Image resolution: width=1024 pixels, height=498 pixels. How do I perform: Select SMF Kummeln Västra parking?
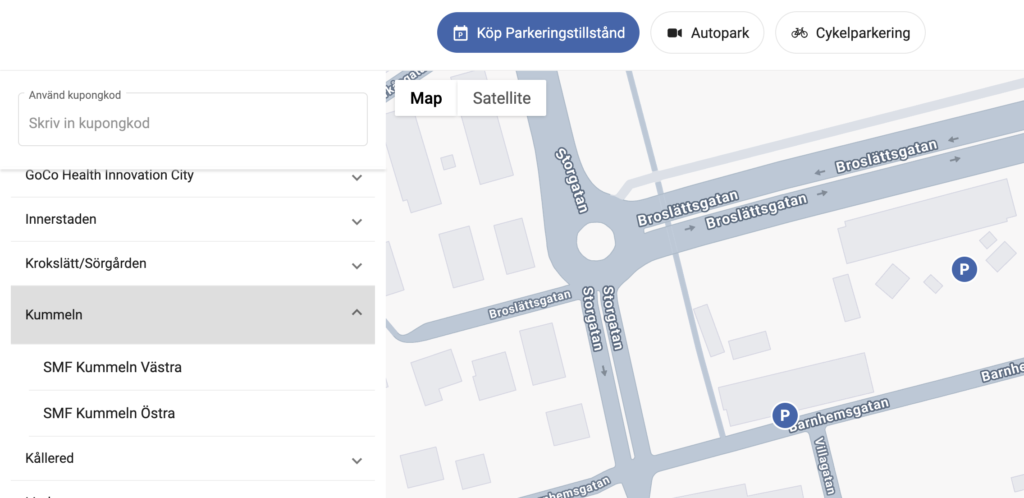pos(112,367)
